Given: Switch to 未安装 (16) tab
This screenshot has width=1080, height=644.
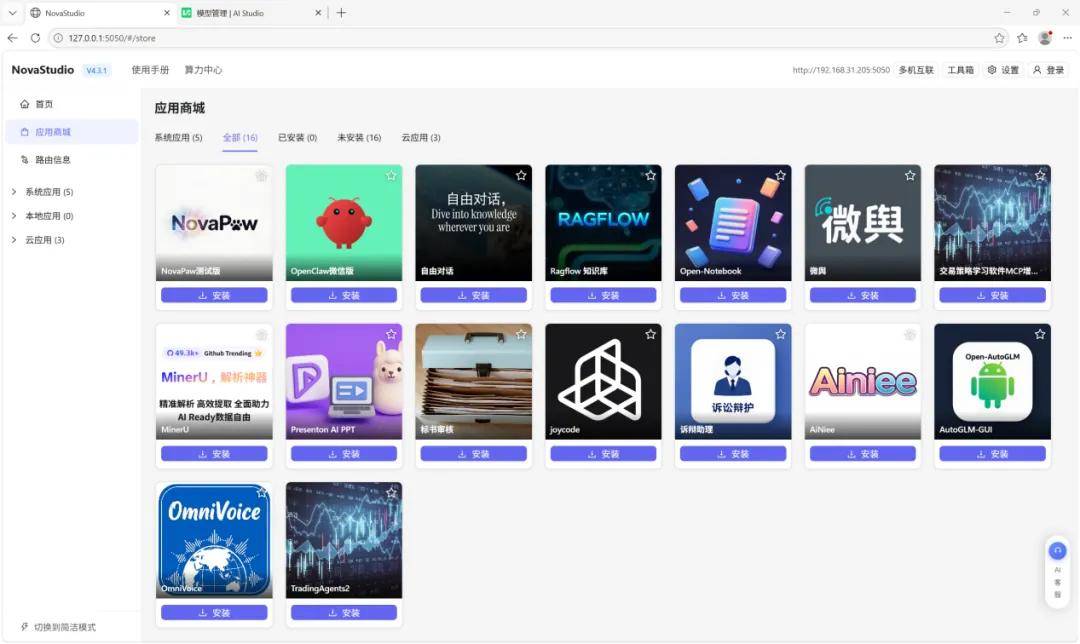Looking at the screenshot, I should pyautogui.click(x=359, y=138).
